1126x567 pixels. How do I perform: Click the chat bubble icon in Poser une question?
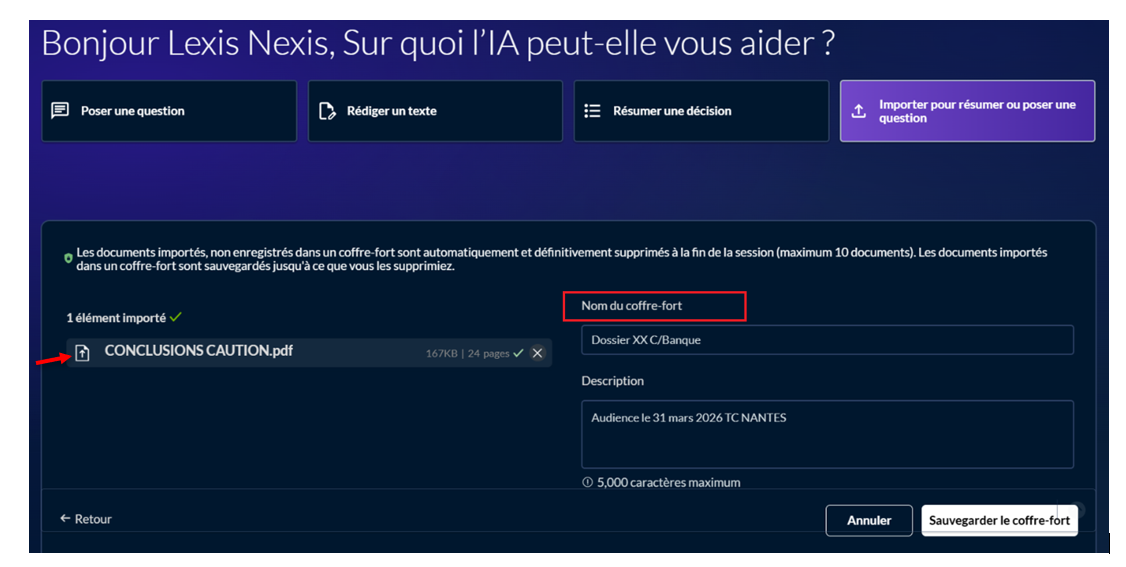click(60, 111)
